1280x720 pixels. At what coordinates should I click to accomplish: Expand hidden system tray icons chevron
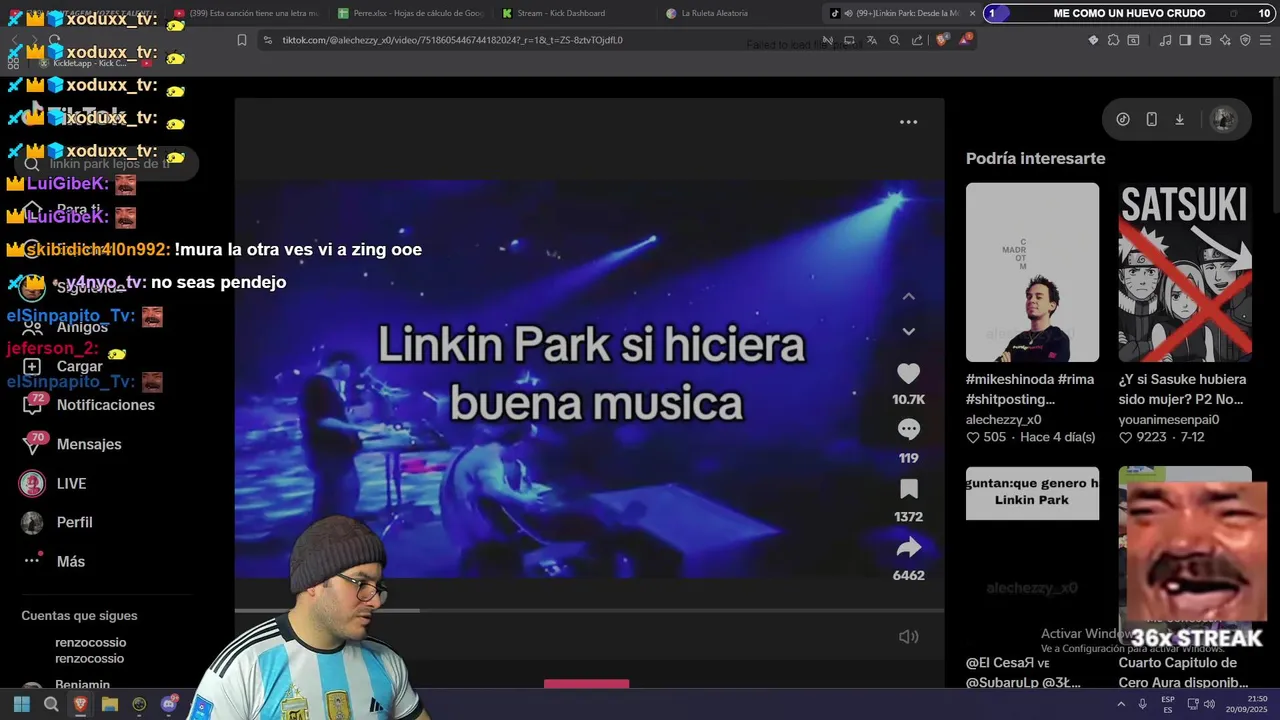(x=1121, y=704)
